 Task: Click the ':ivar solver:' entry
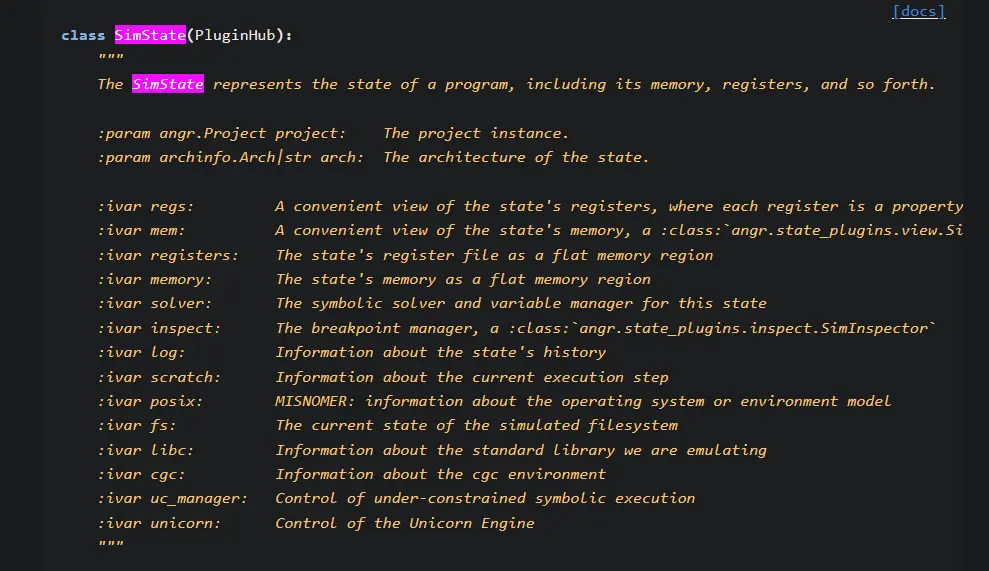(x=154, y=303)
